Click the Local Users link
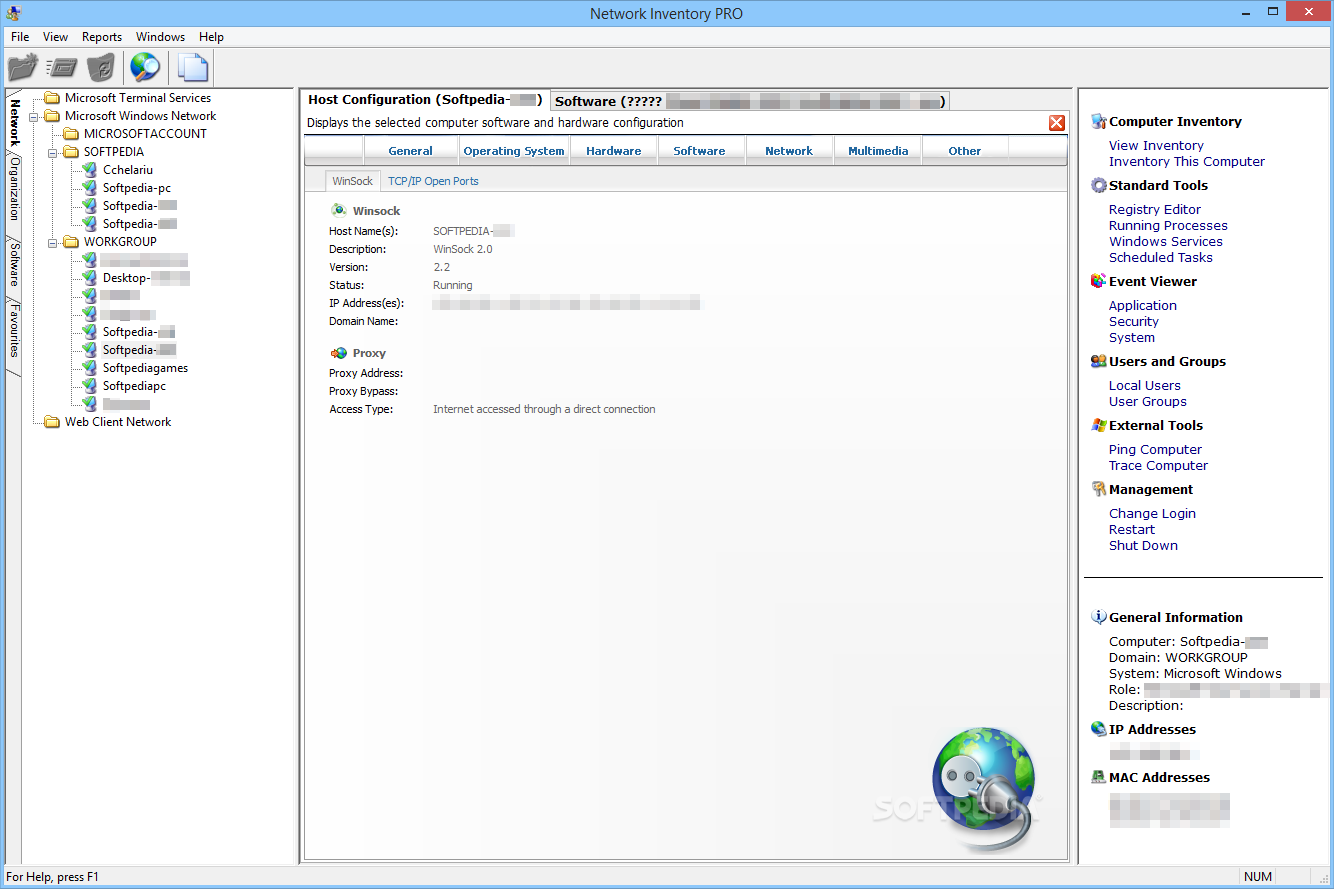The width and height of the screenshot is (1334, 889). pos(1145,385)
